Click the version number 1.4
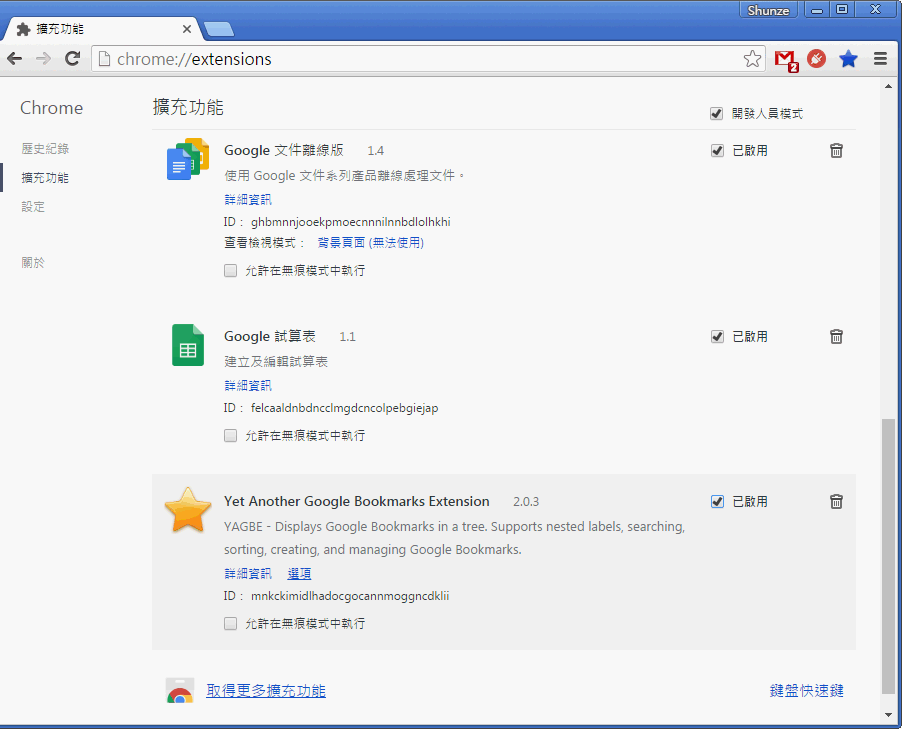 coord(376,151)
